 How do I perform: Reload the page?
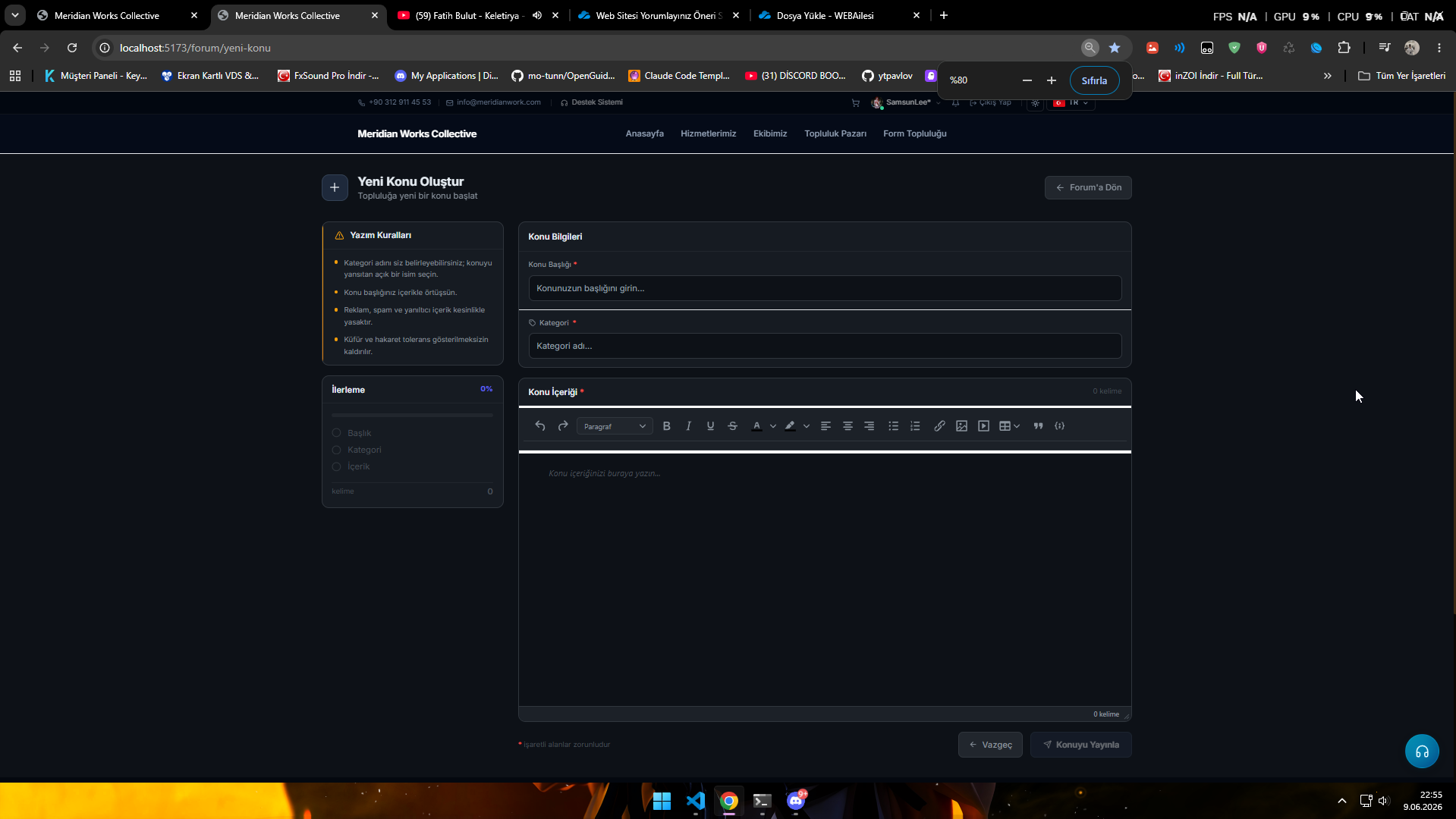(72, 48)
